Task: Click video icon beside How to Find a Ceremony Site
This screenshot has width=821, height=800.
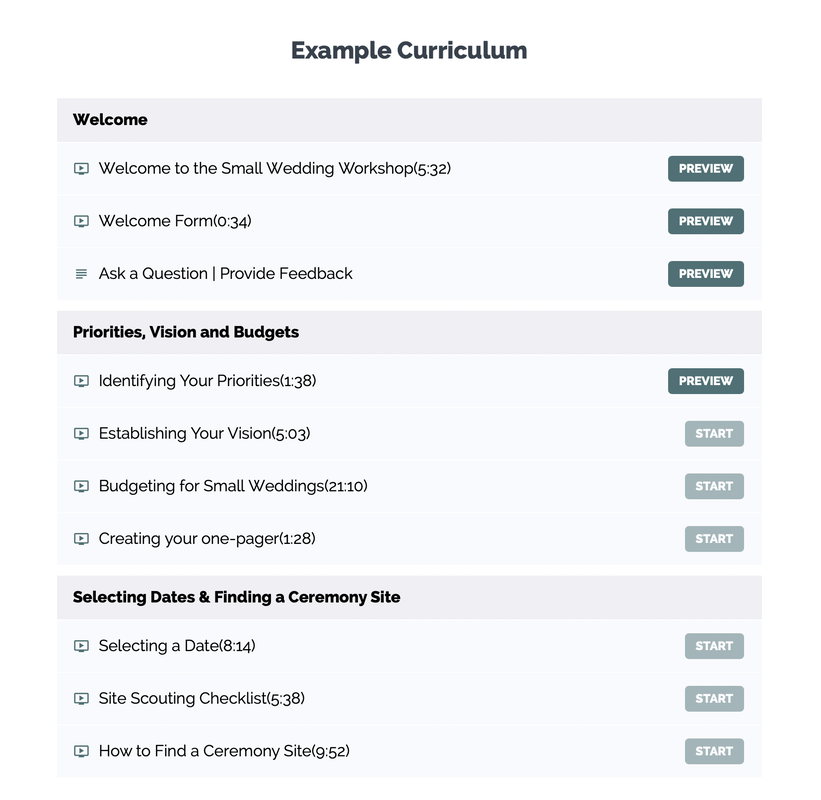Action: coord(81,752)
